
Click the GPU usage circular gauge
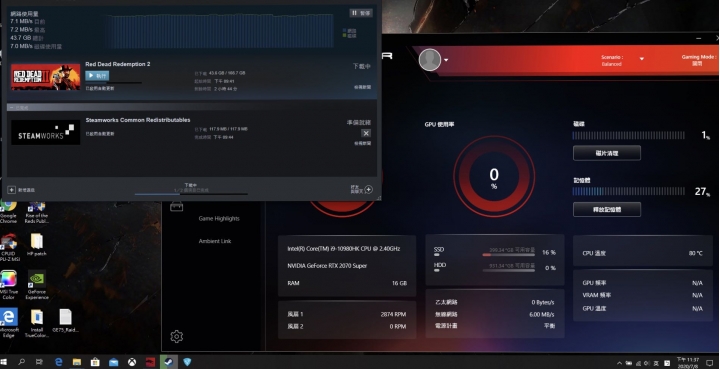[494, 176]
